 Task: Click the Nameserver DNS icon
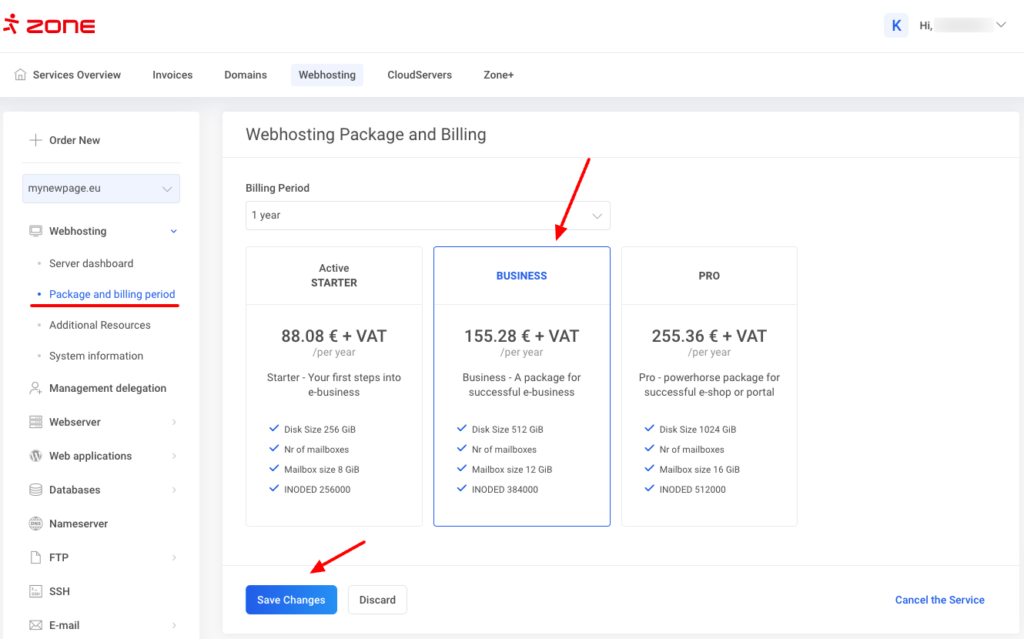(36, 524)
